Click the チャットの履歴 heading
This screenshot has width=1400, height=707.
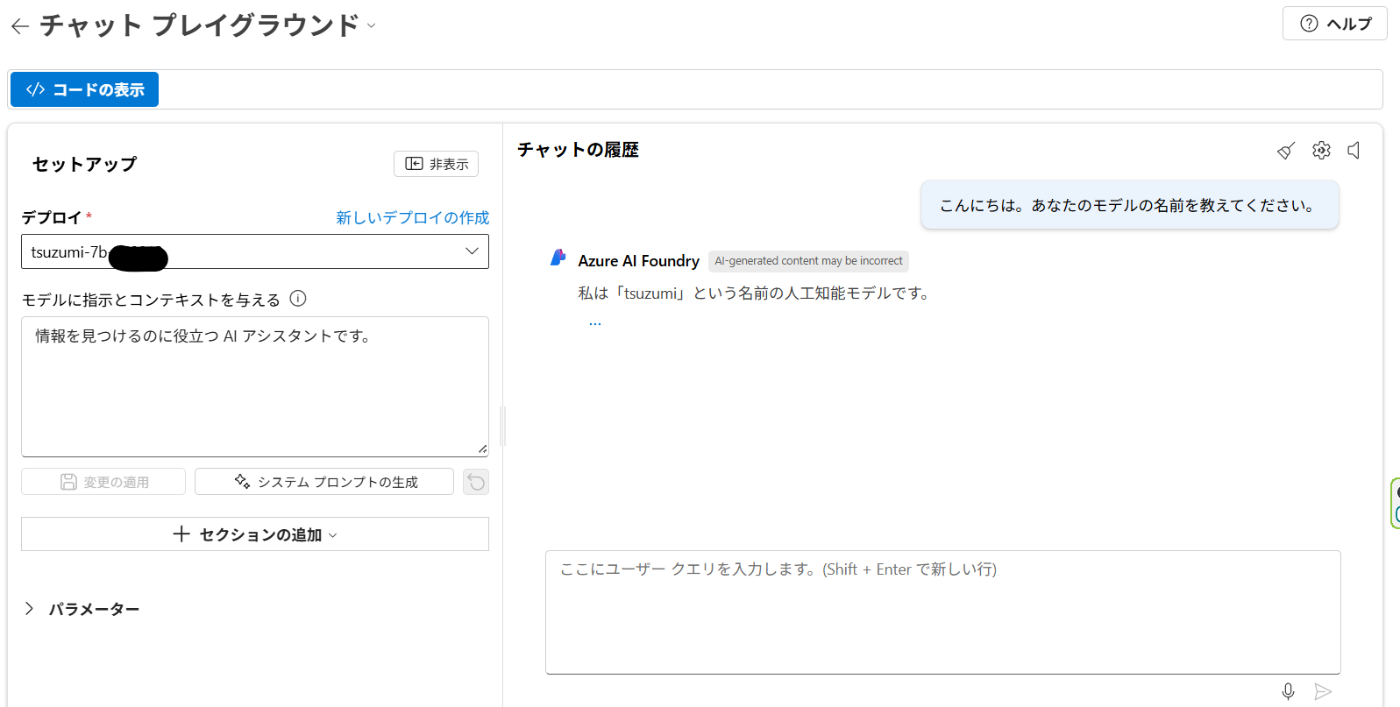click(578, 150)
